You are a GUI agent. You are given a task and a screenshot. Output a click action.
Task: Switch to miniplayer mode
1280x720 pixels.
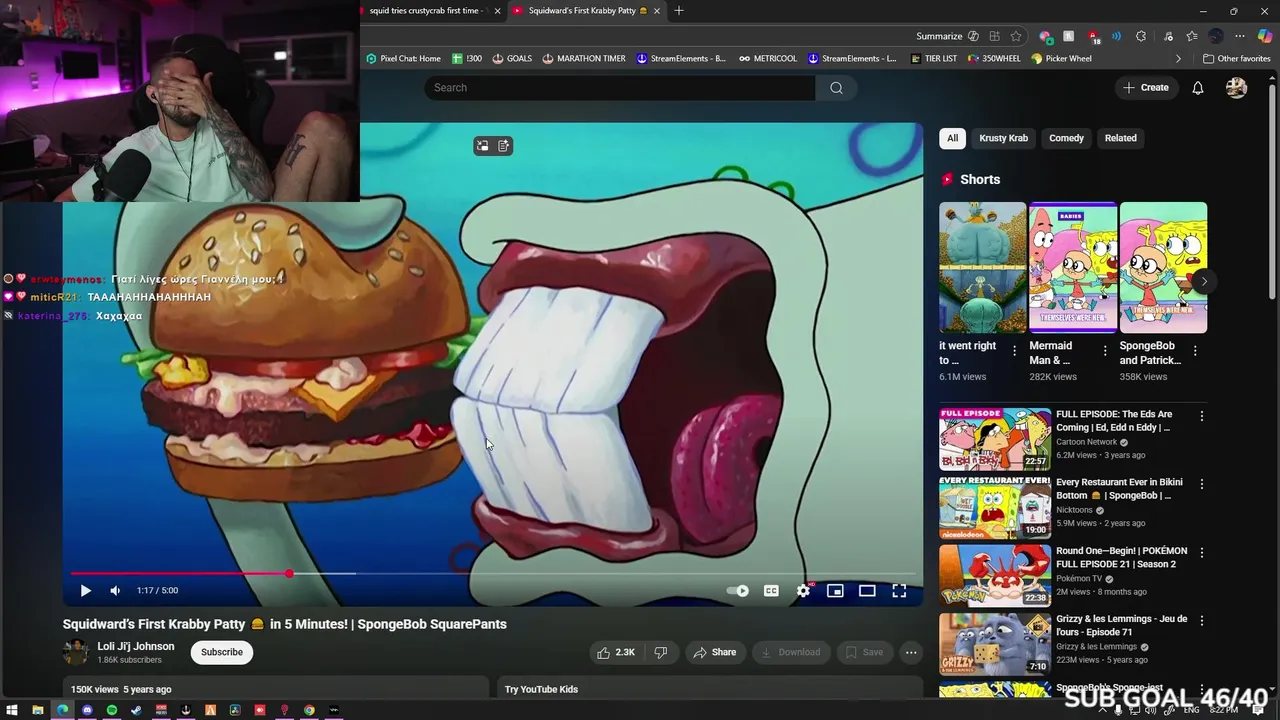tap(835, 591)
